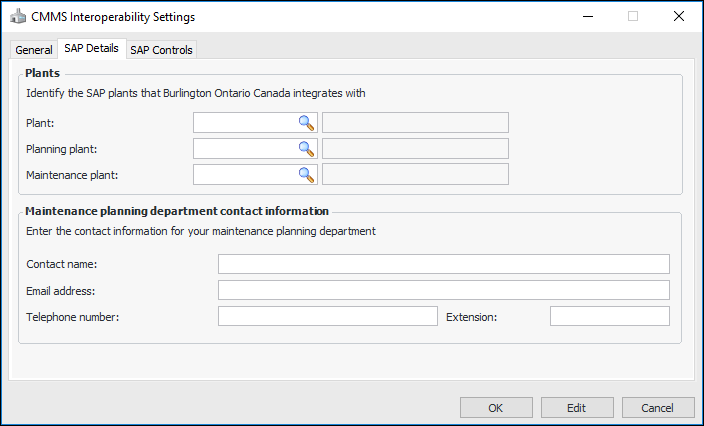Click the Plant description read-only box
Viewport: 704px width, 426px height.
coord(415,123)
